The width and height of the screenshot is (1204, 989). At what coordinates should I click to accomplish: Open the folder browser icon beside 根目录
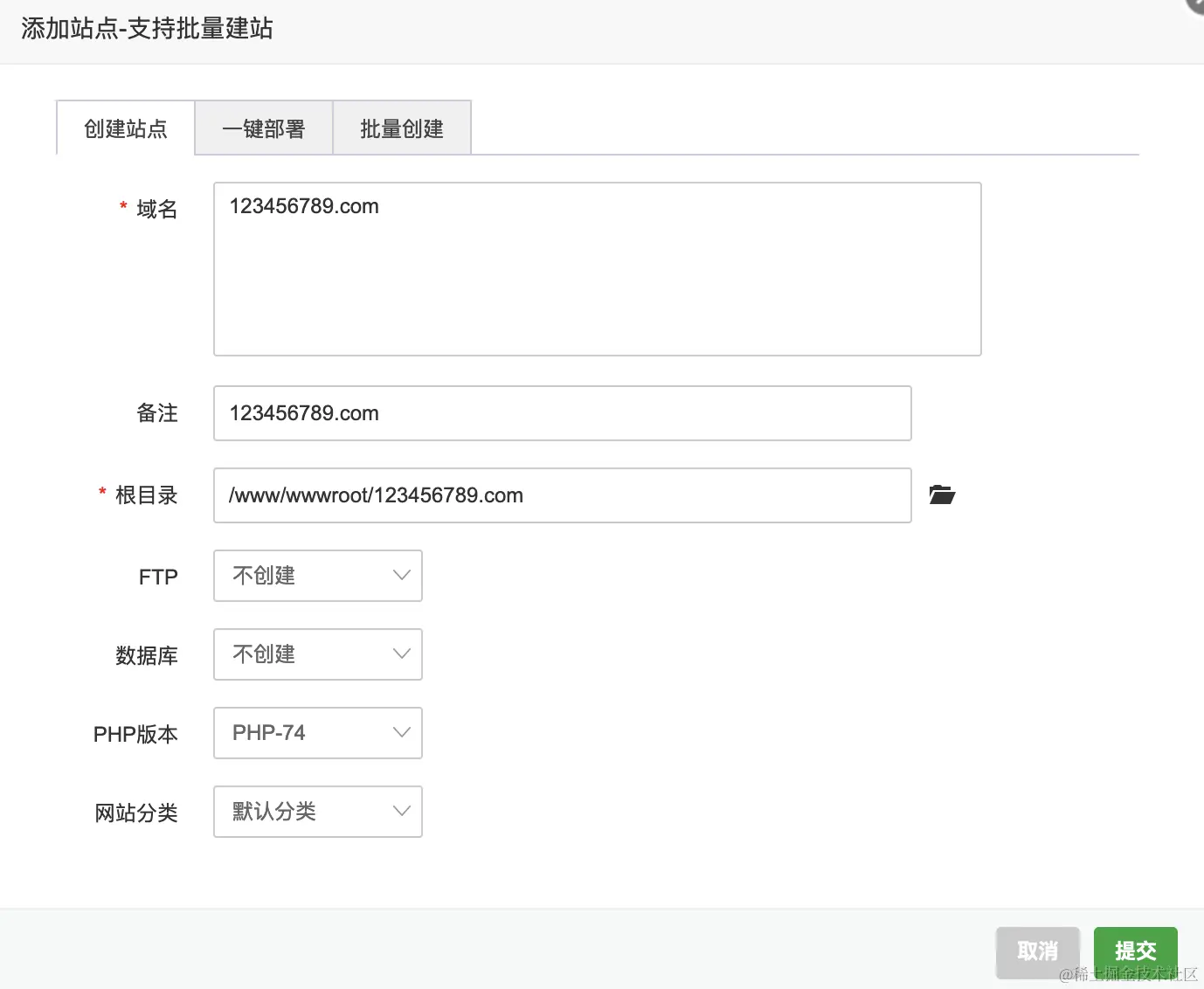point(942,495)
